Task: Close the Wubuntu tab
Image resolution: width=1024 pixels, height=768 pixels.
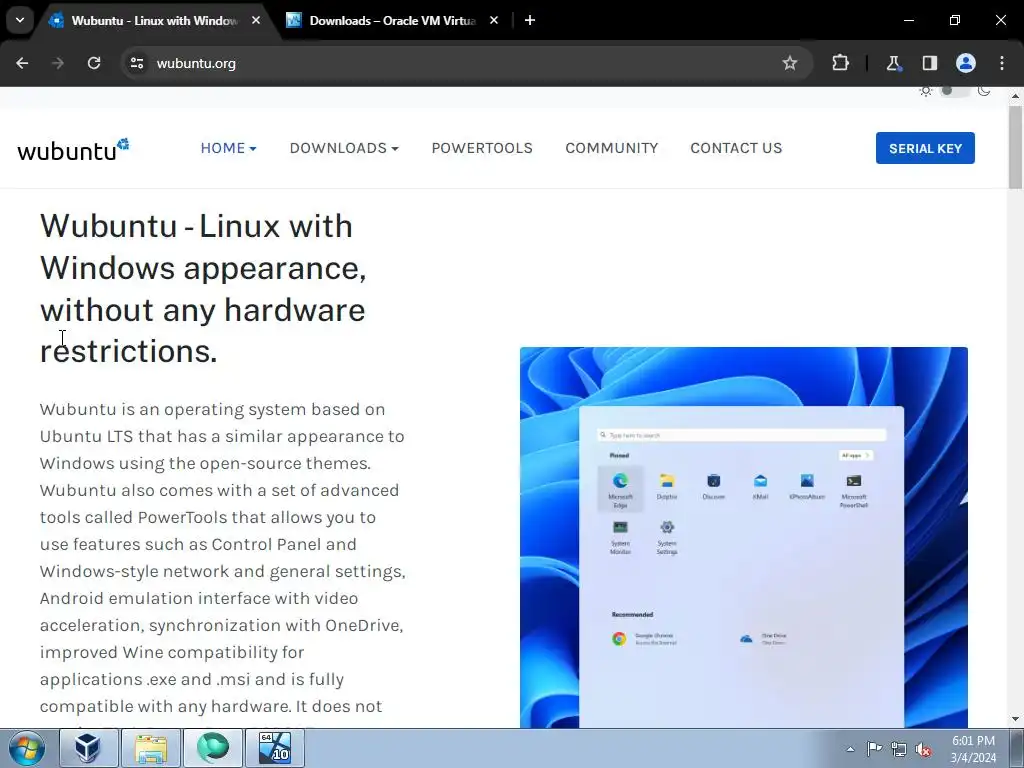Action: pyautogui.click(x=256, y=20)
